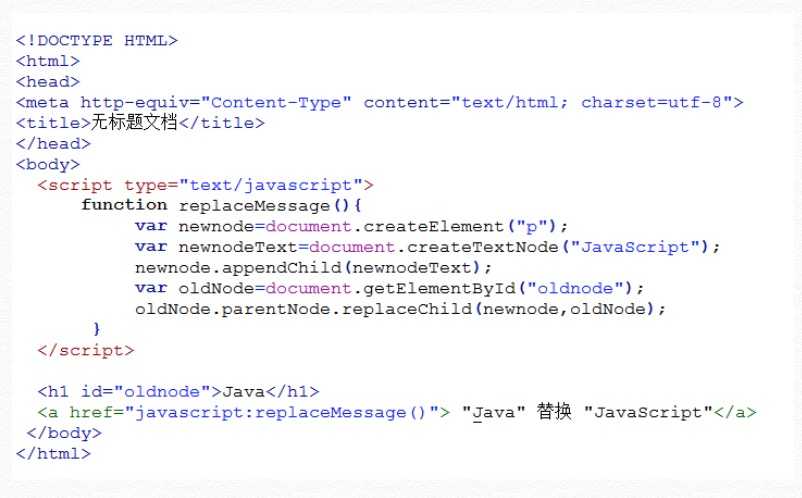Click the newnode.appendChild(newnodeText) line
The width and height of the screenshot is (802, 498).
coord(313,267)
